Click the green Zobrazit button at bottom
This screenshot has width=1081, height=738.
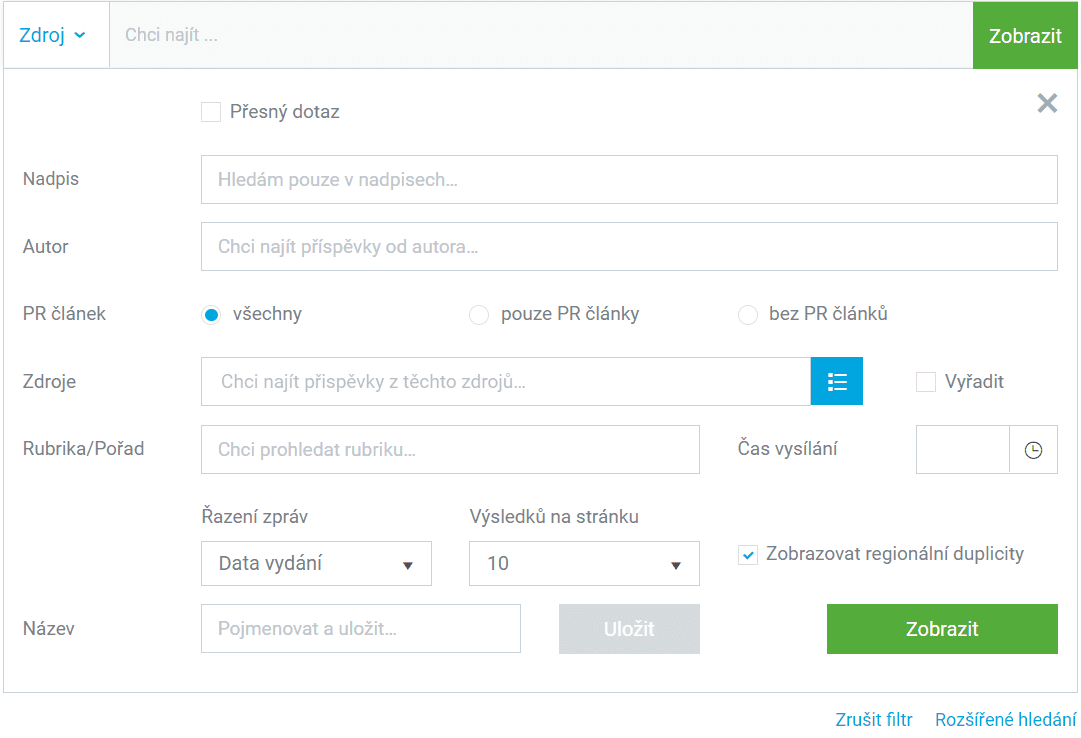point(942,629)
